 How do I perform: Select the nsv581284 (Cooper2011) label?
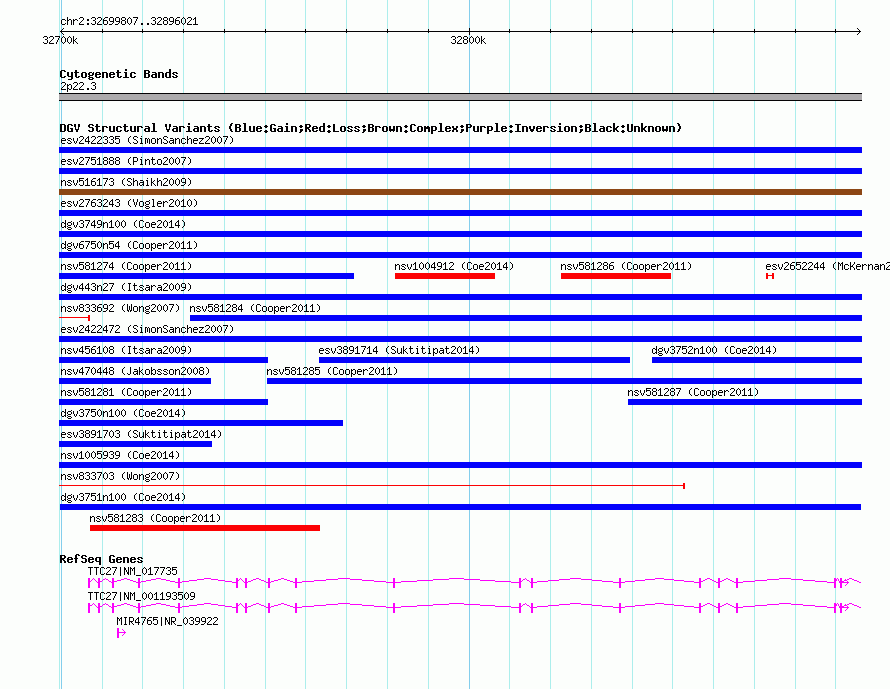(255, 308)
